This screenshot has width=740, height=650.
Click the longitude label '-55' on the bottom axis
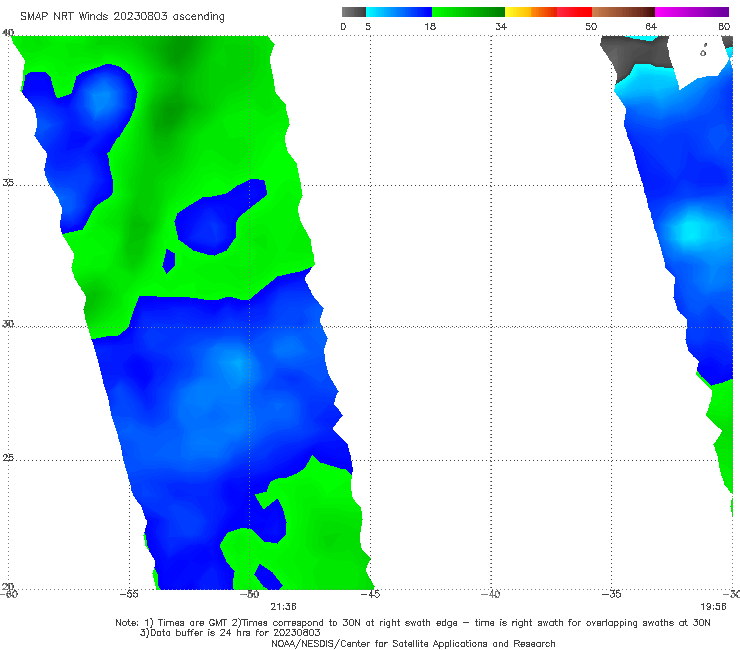pos(129,594)
